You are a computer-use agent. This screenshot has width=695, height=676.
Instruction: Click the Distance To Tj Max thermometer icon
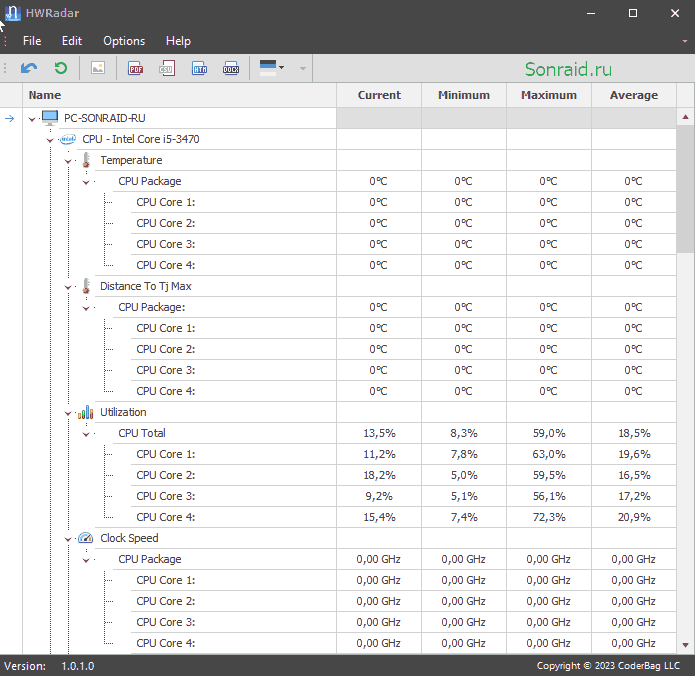[86, 286]
